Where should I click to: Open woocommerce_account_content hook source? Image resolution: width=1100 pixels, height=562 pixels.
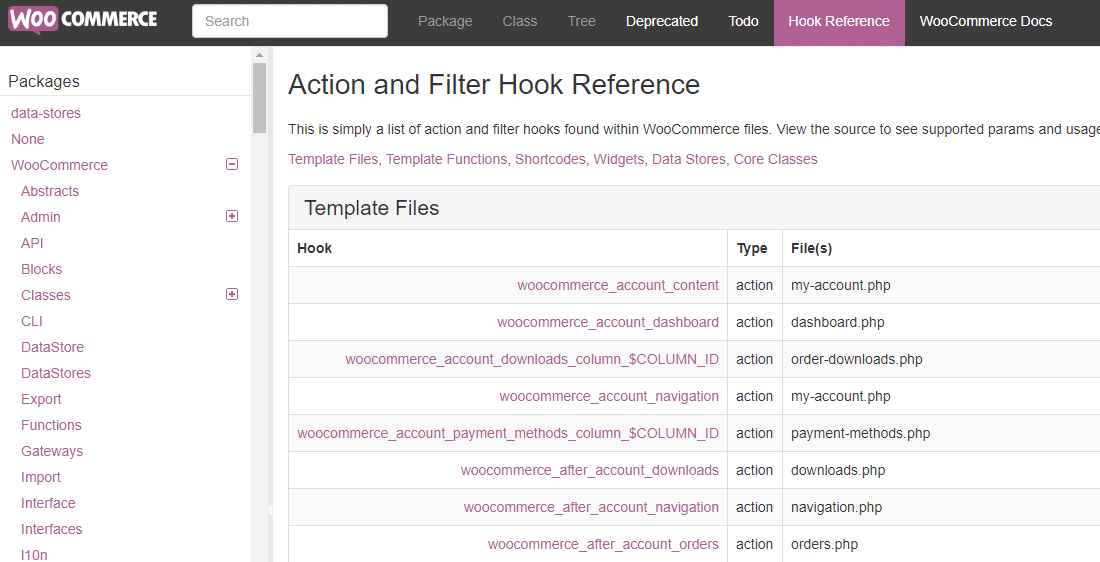click(617, 285)
